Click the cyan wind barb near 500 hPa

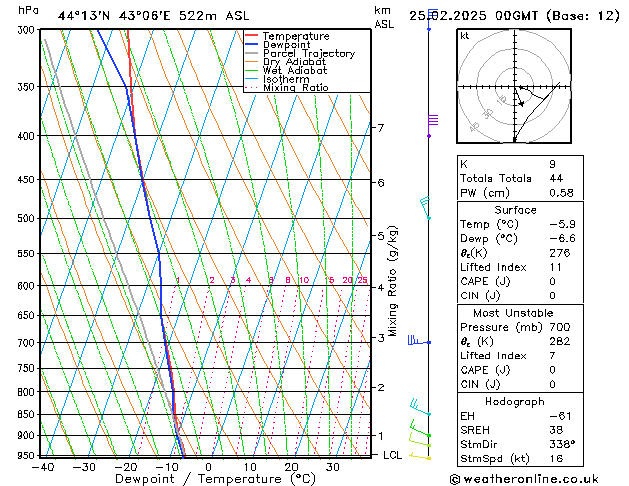(426, 207)
